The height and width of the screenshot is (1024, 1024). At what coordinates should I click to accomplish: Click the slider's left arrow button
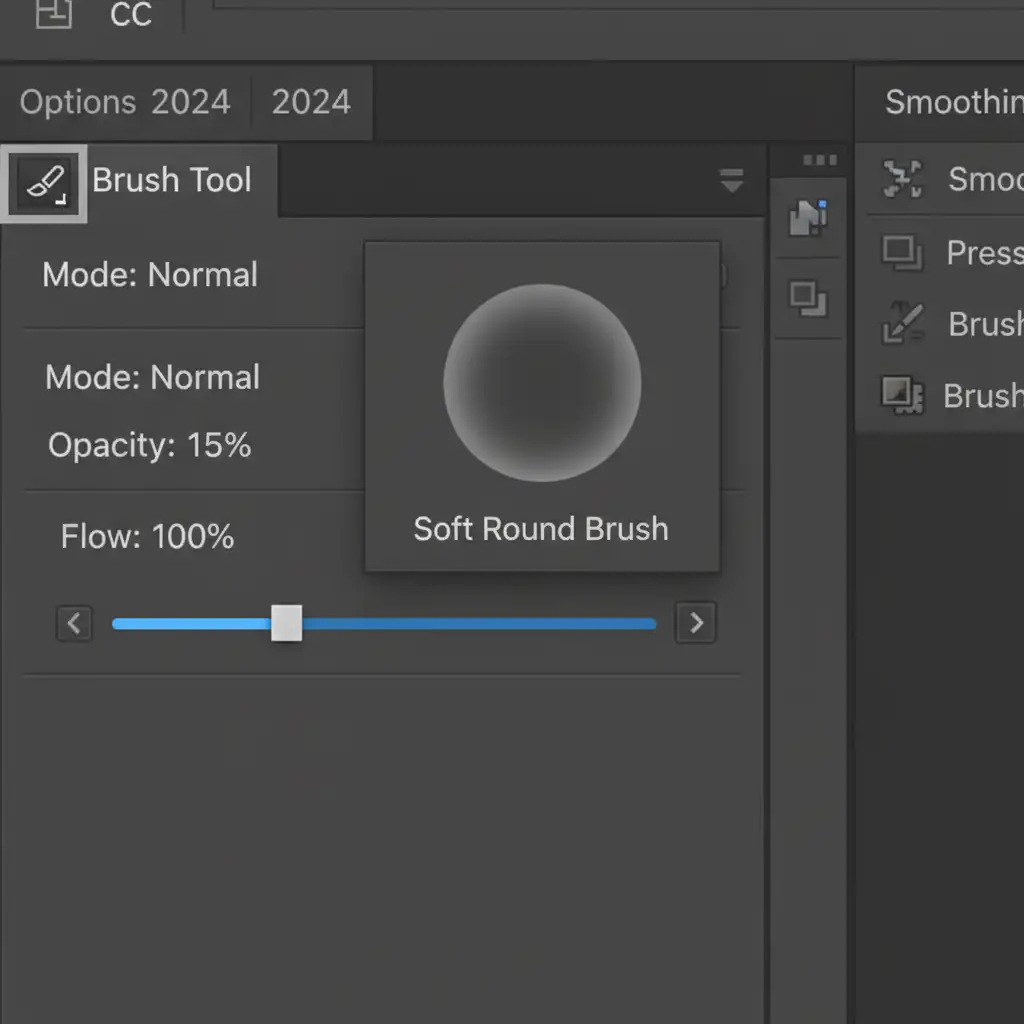click(73, 624)
